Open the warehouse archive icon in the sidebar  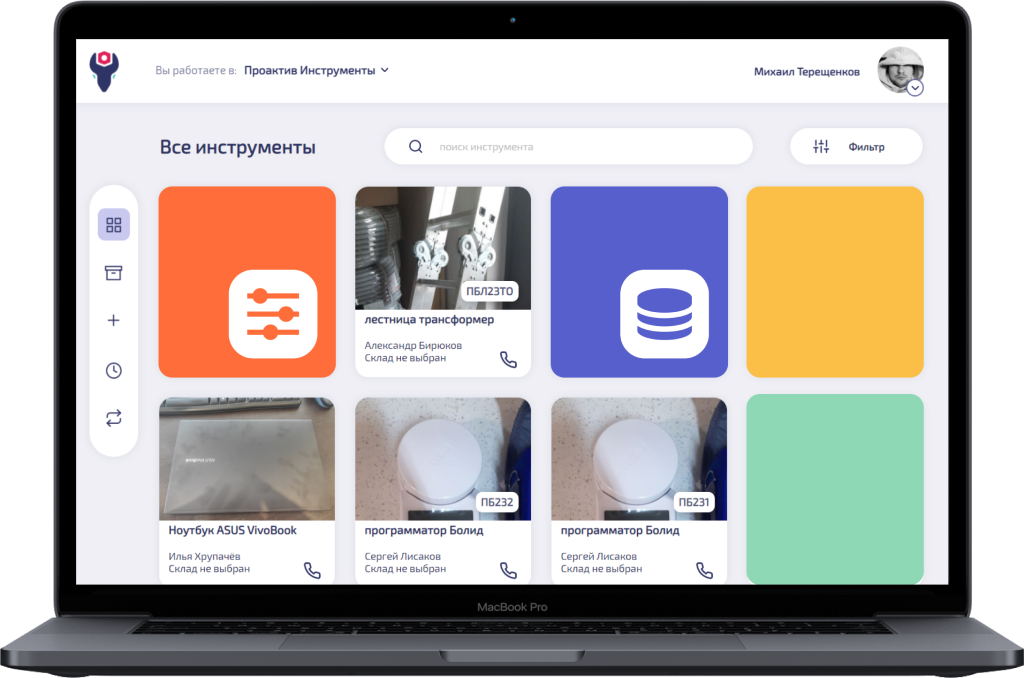113,271
